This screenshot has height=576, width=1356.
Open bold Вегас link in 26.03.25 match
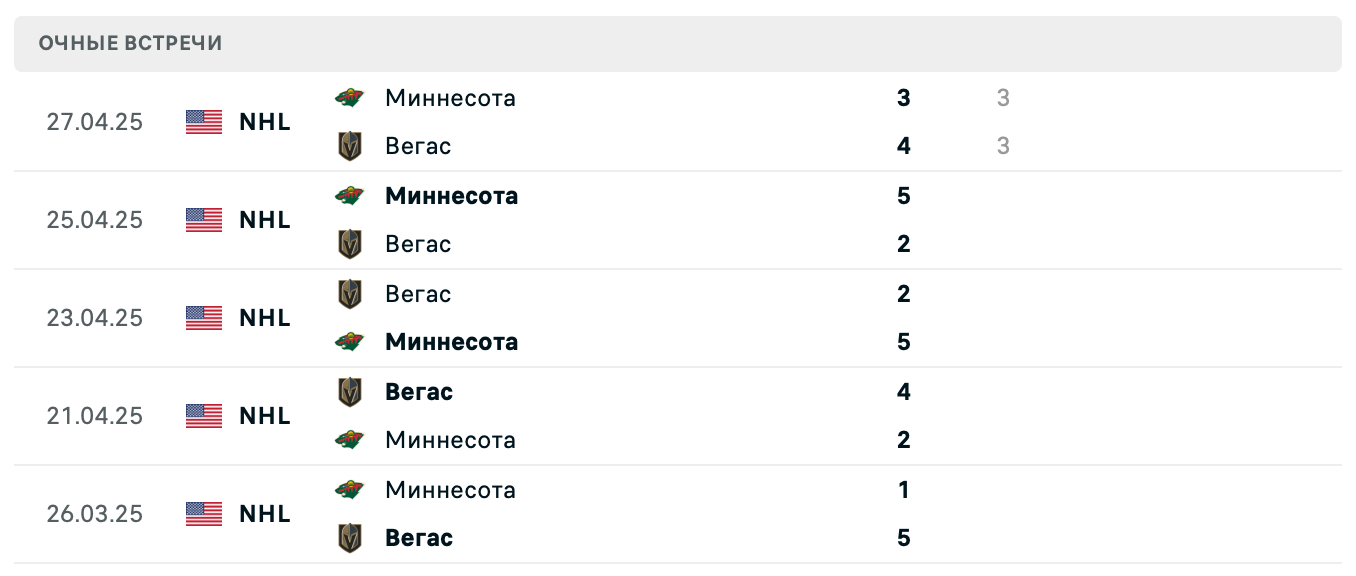(x=419, y=538)
